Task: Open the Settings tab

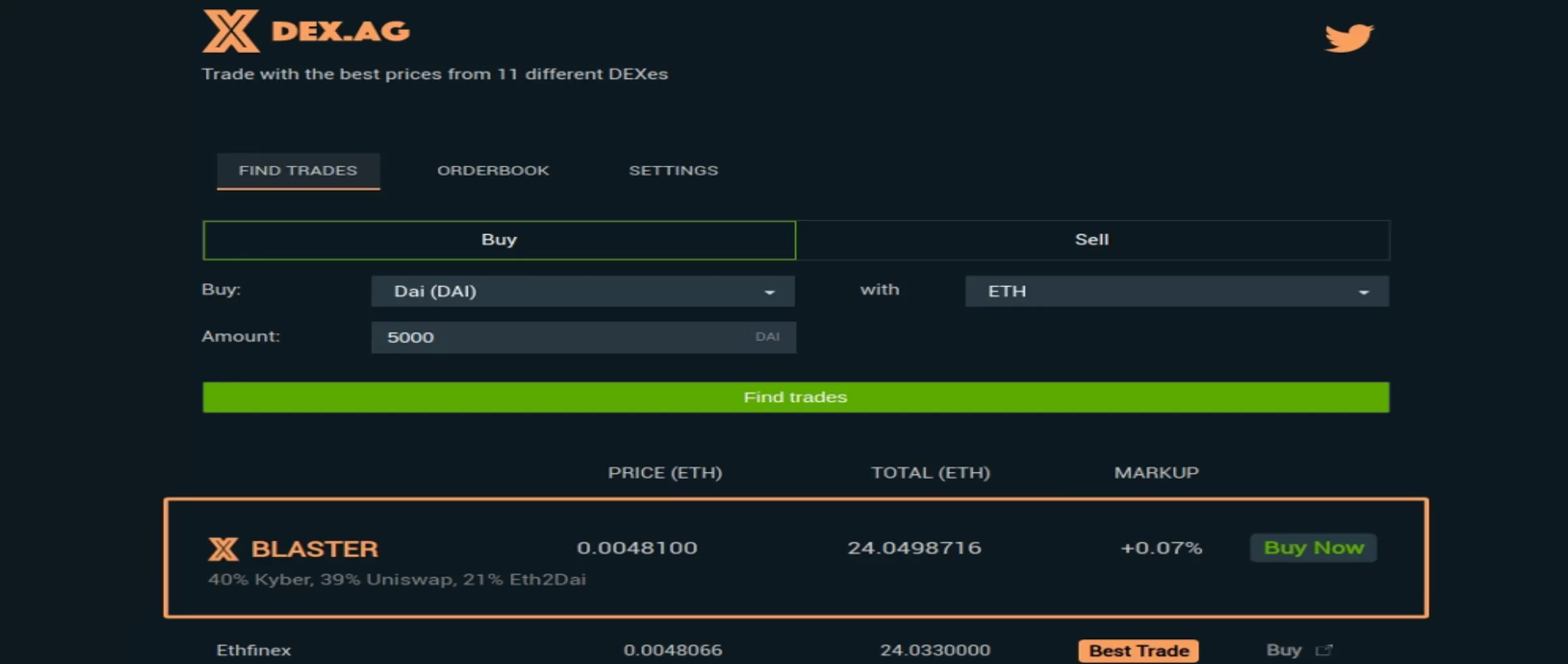Action: [673, 171]
